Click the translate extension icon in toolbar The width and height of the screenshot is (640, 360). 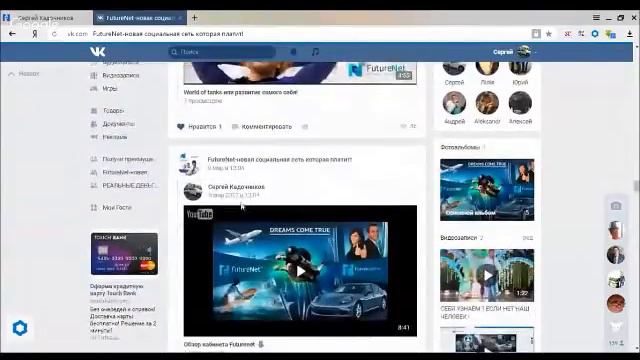point(611,34)
